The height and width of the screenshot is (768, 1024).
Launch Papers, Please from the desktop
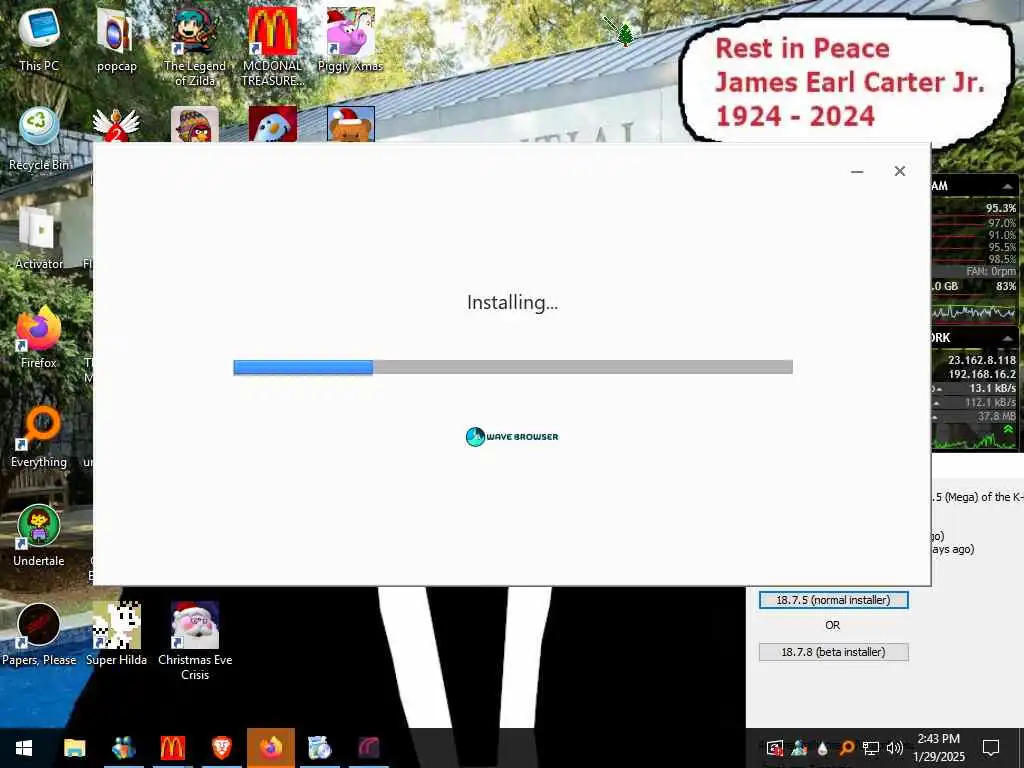pos(39,635)
